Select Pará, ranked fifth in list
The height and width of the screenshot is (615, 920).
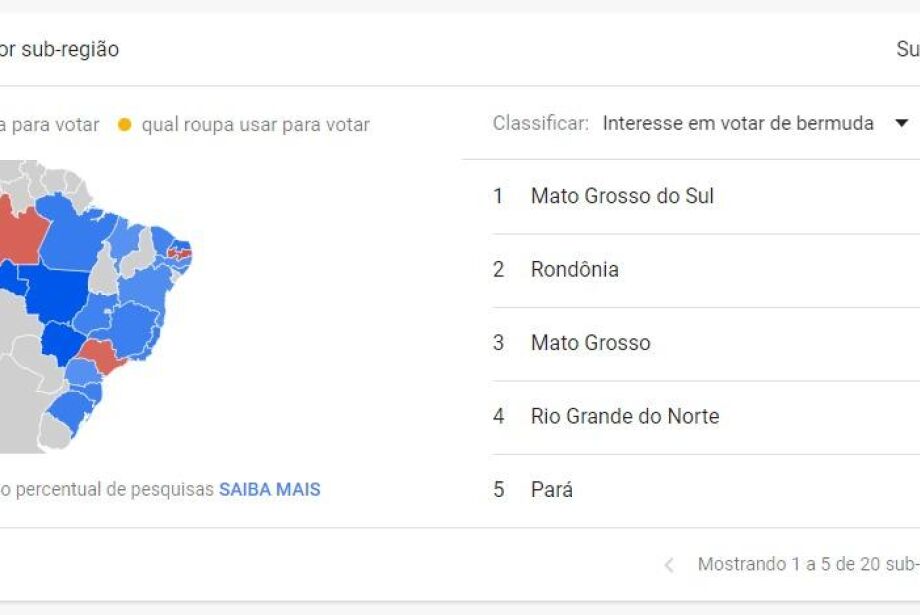point(551,490)
